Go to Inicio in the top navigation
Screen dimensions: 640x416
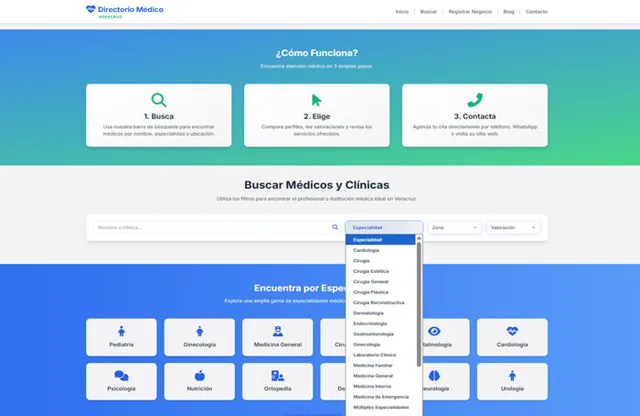(x=402, y=11)
